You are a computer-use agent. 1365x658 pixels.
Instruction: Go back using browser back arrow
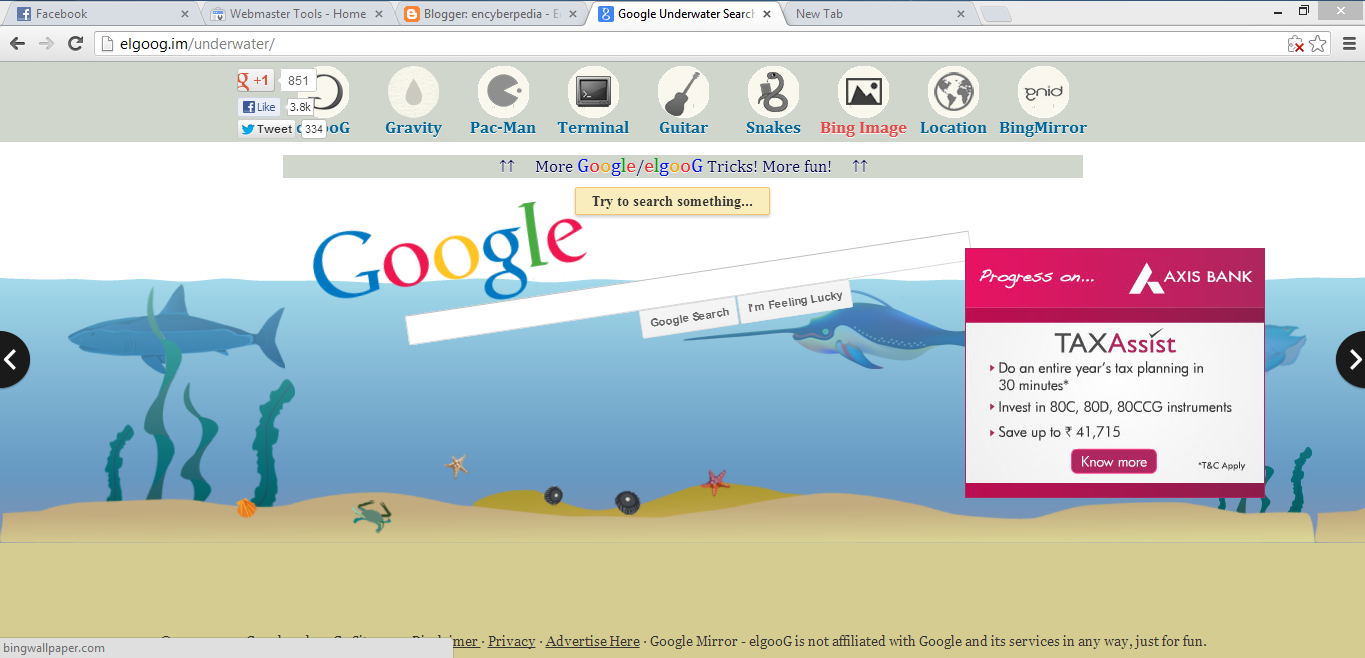point(17,43)
